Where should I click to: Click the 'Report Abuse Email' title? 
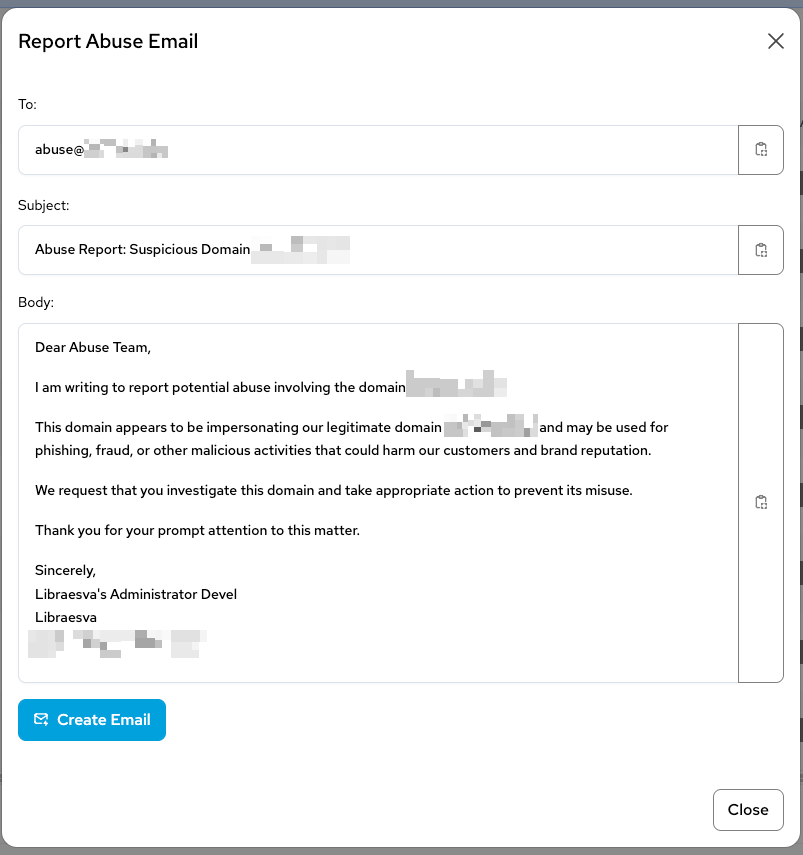tap(108, 41)
